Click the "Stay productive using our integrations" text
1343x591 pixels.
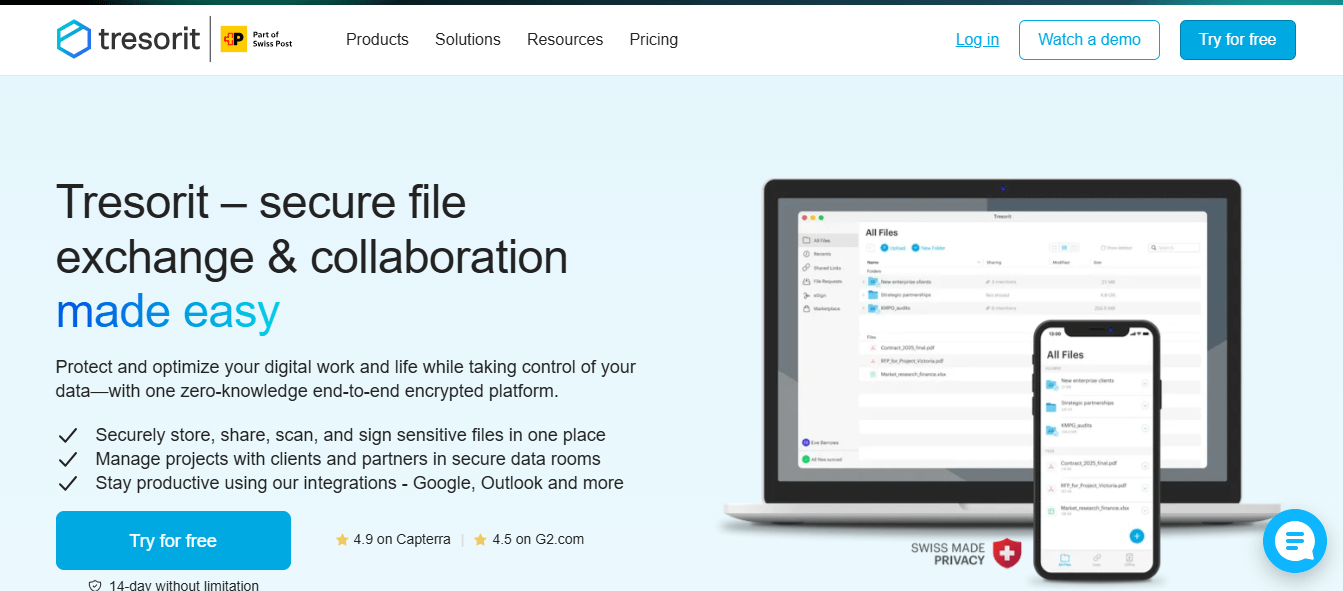point(359,483)
